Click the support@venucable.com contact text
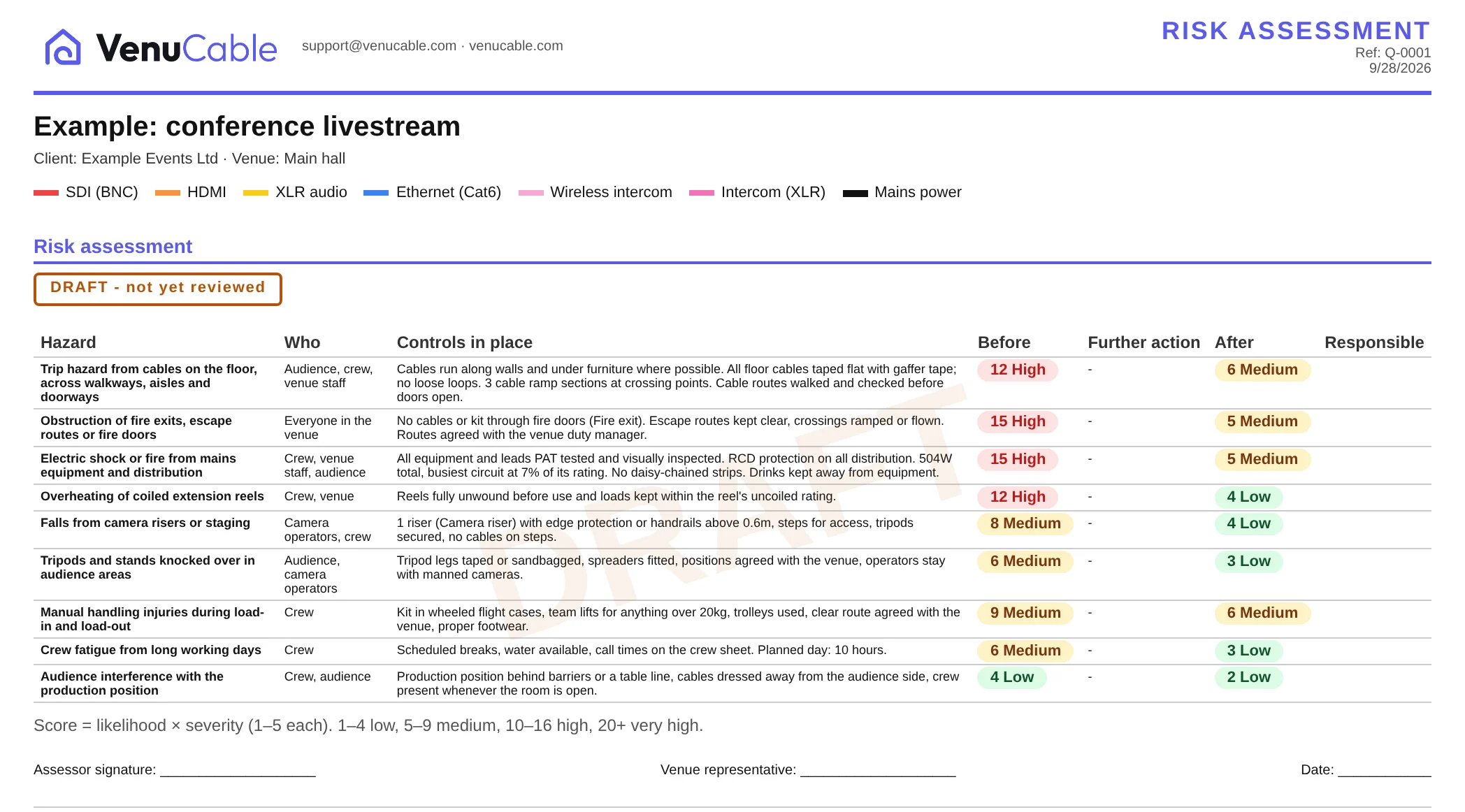Image resolution: width=1465 pixels, height=812 pixels. tap(379, 45)
